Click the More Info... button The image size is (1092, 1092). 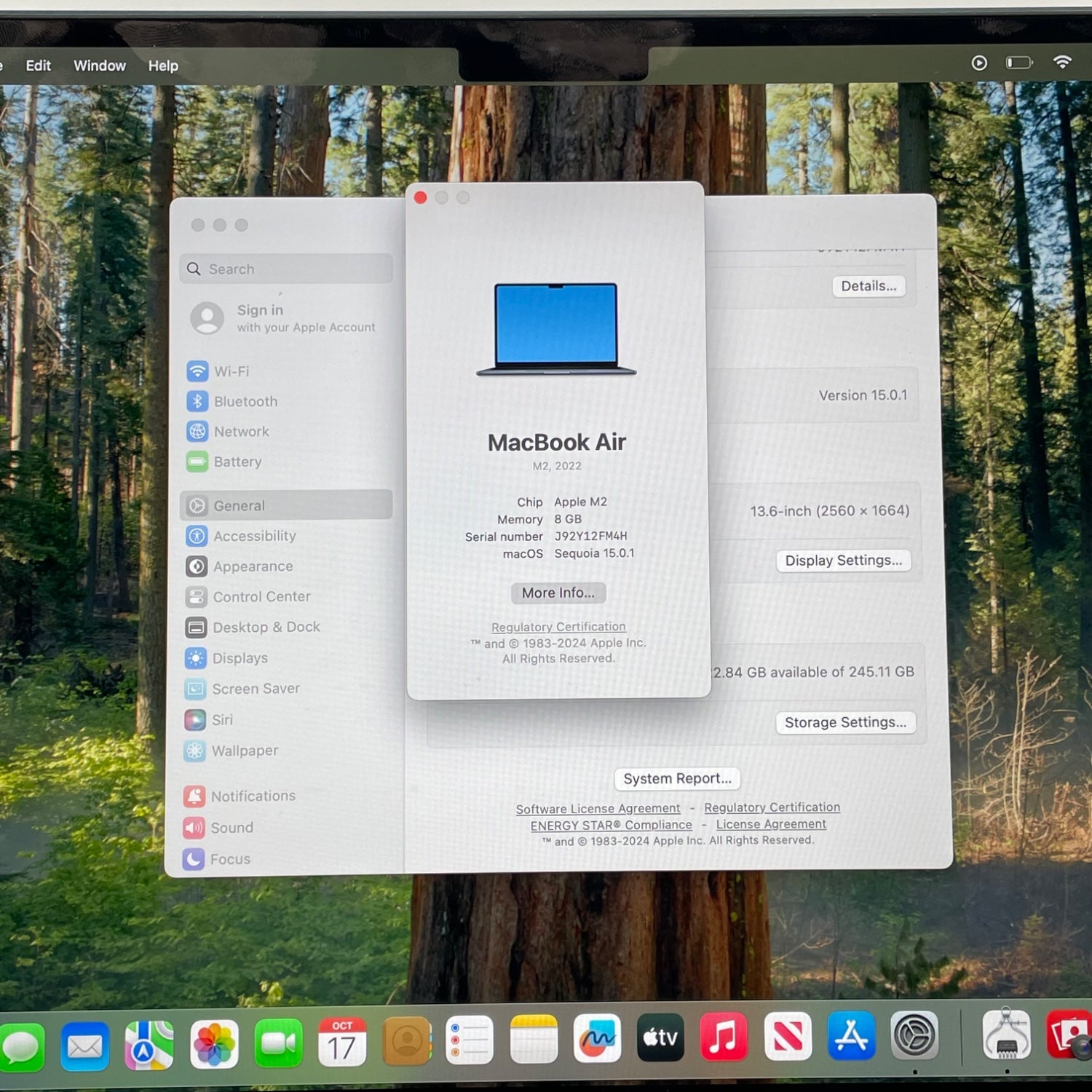(x=558, y=593)
